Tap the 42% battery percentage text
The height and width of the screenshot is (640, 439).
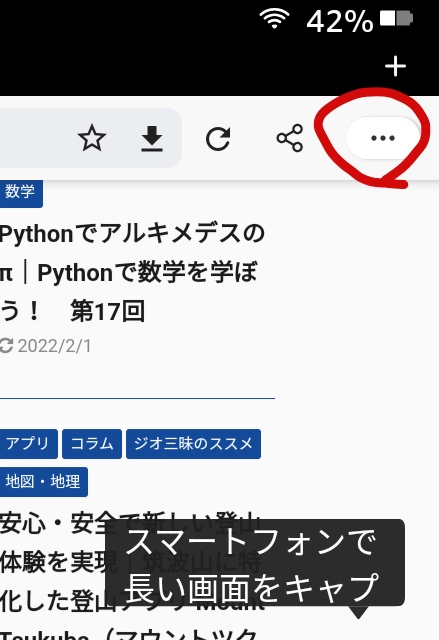340,21
